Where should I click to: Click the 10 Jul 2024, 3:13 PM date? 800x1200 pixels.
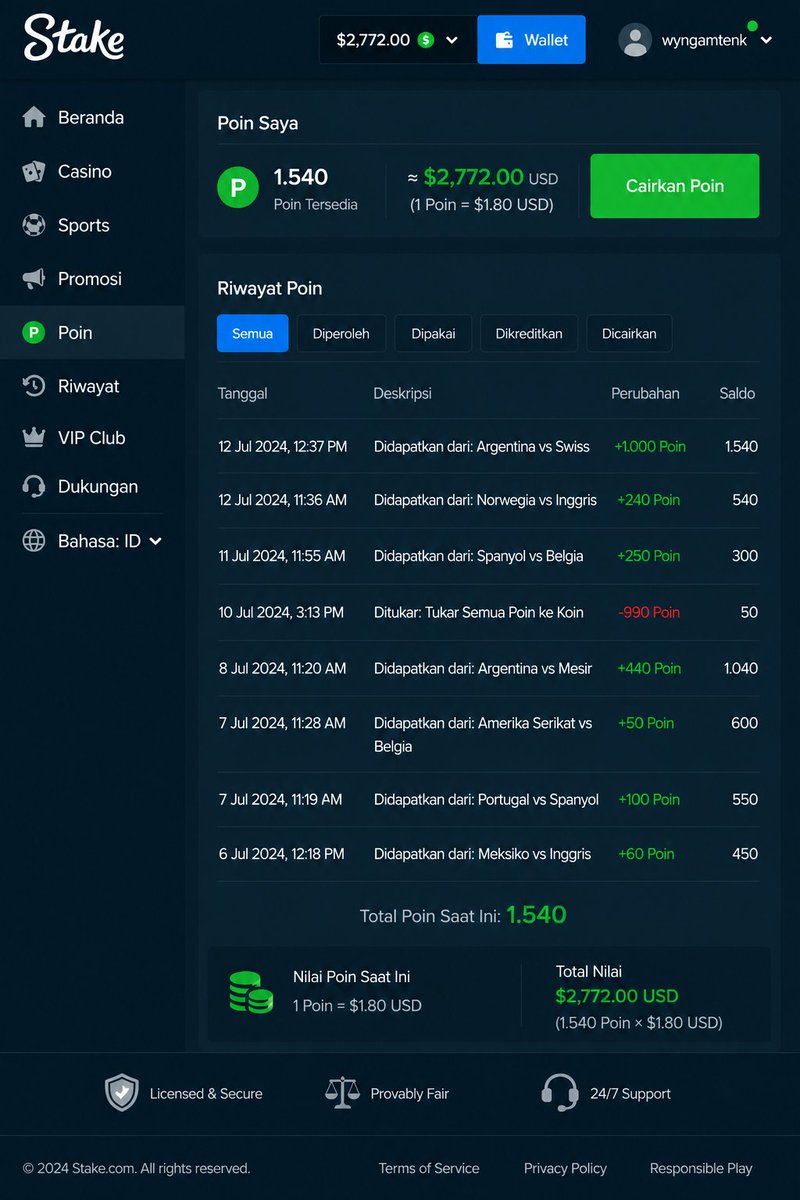click(281, 612)
